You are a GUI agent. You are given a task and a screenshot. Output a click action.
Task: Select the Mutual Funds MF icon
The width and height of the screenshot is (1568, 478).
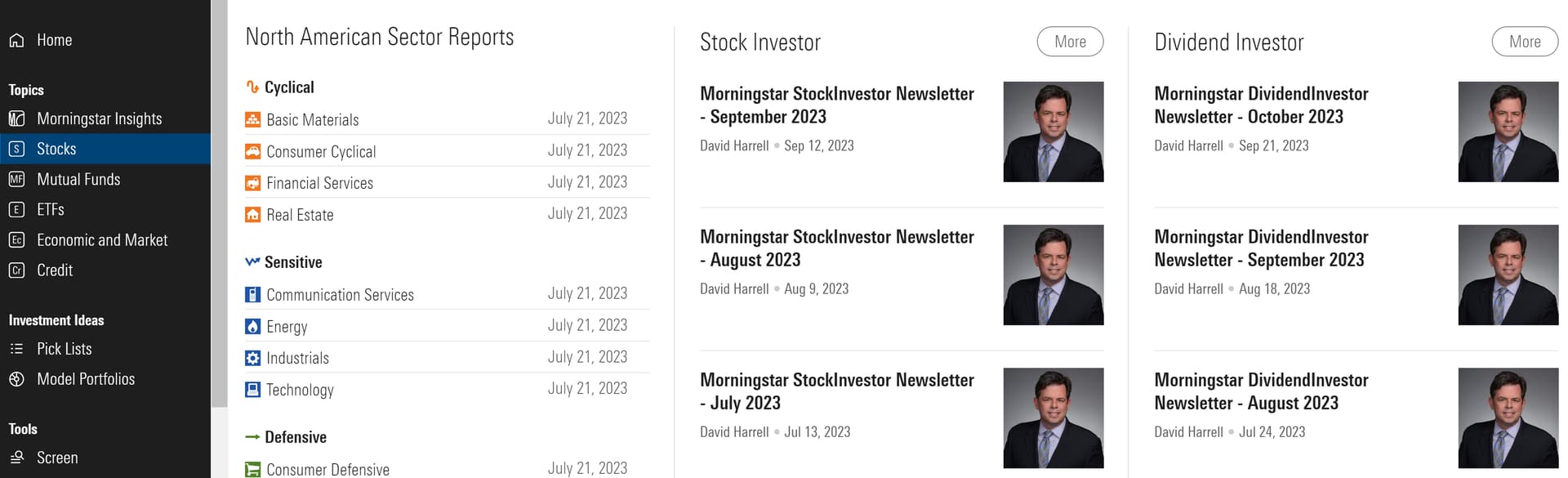coord(16,179)
